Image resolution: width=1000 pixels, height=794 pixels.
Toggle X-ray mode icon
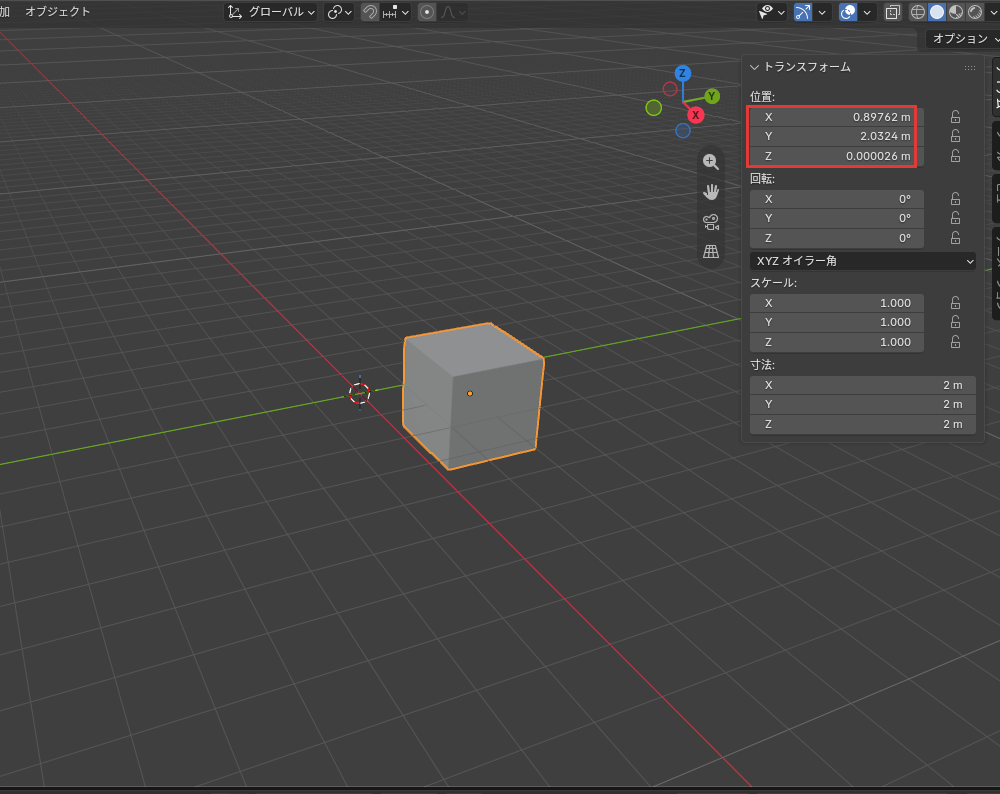[x=892, y=12]
